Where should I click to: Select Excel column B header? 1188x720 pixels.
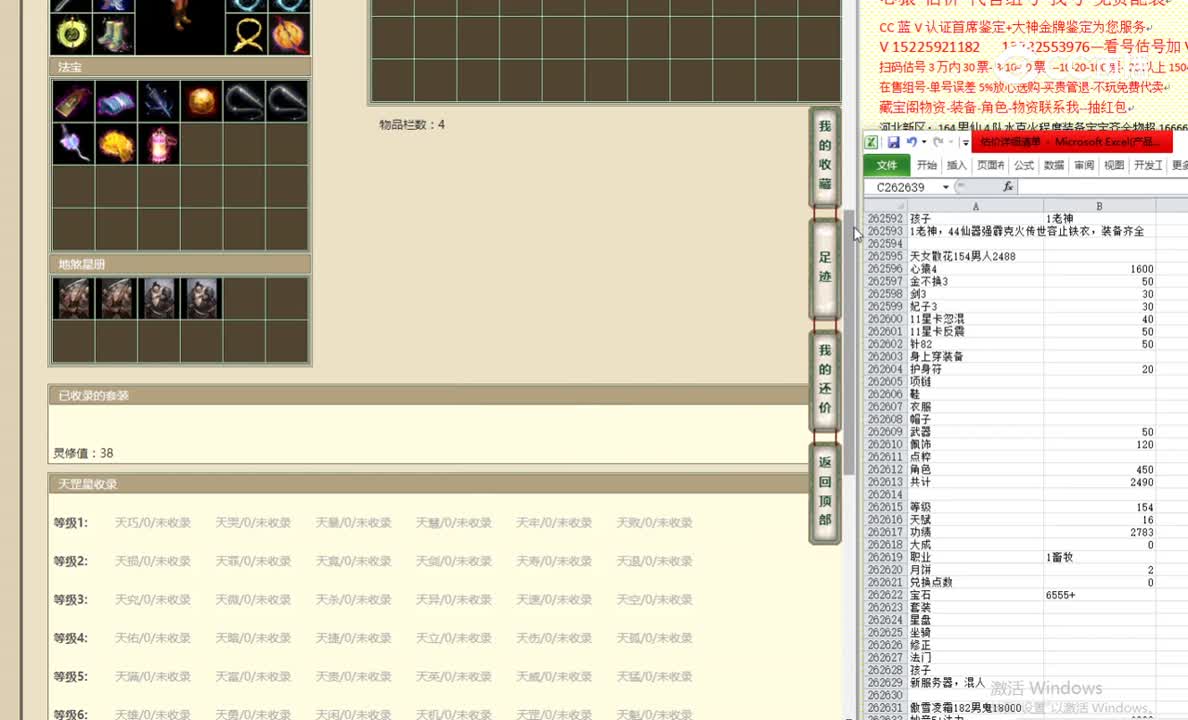[1099, 206]
